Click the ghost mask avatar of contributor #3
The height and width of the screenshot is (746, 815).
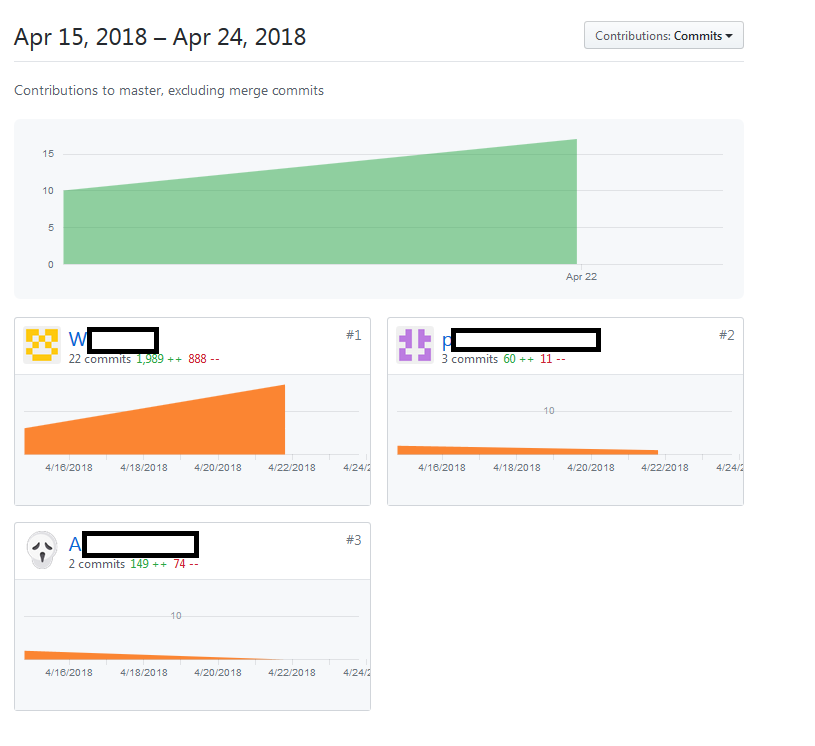click(42, 550)
